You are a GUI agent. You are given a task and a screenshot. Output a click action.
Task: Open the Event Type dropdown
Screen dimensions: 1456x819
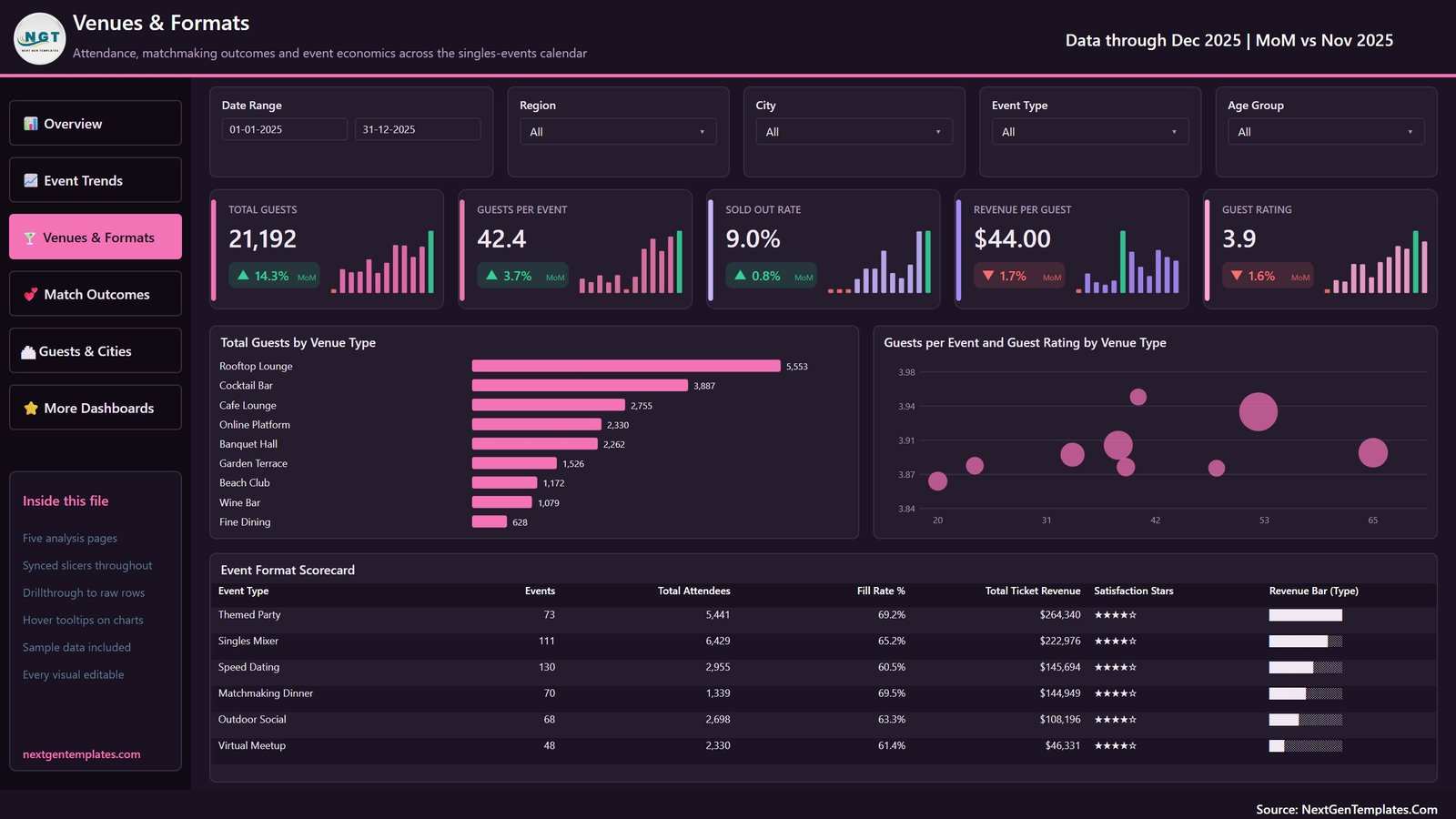(x=1090, y=132)
